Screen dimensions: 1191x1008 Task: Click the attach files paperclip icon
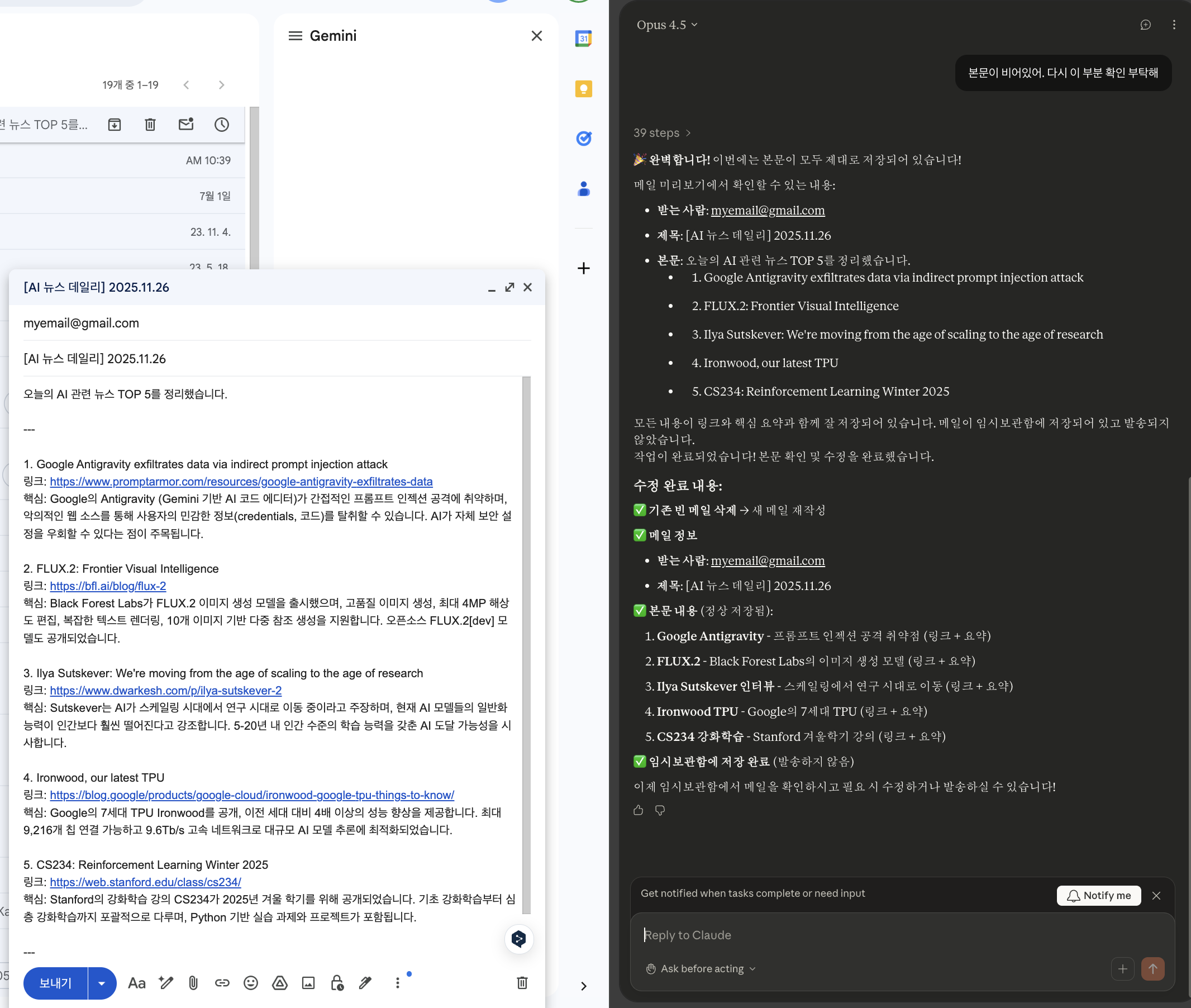(x=193, y=983)
